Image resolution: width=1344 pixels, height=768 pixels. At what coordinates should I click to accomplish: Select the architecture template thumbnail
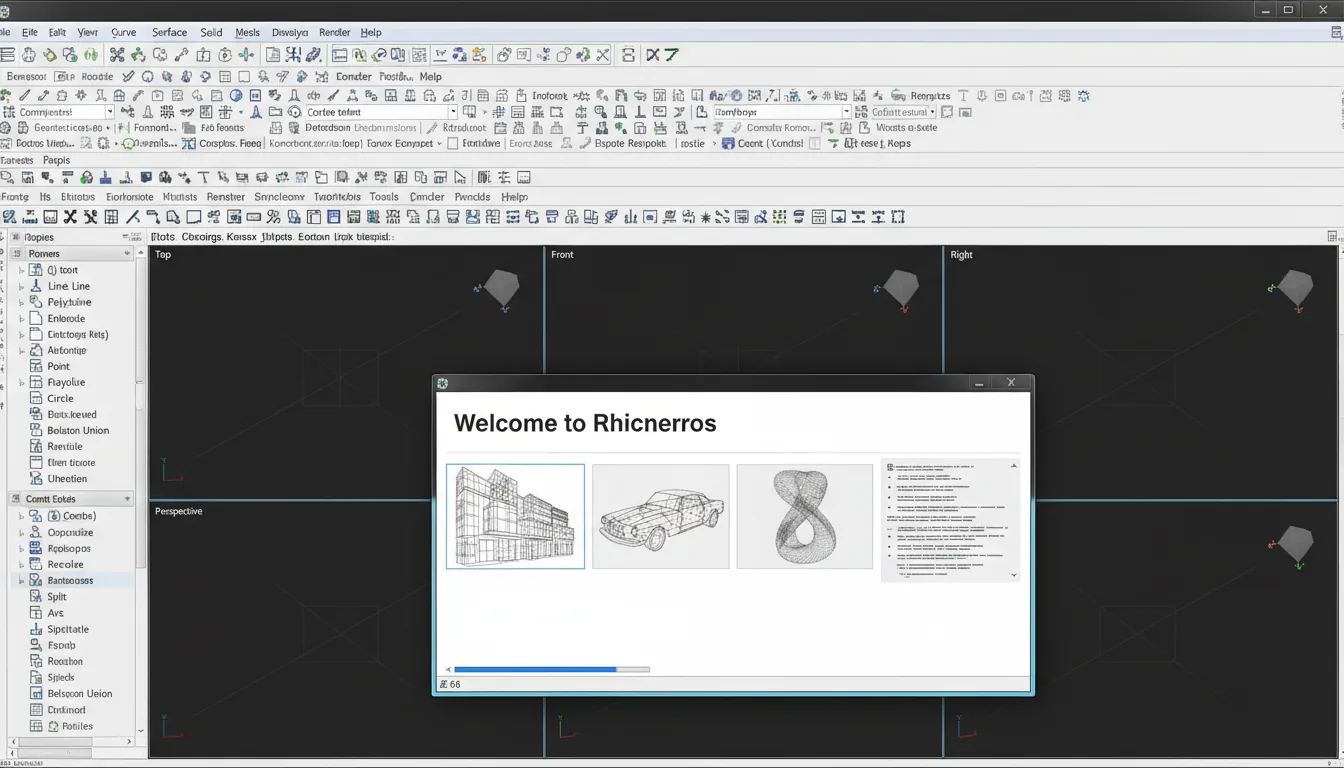point(515,516)
